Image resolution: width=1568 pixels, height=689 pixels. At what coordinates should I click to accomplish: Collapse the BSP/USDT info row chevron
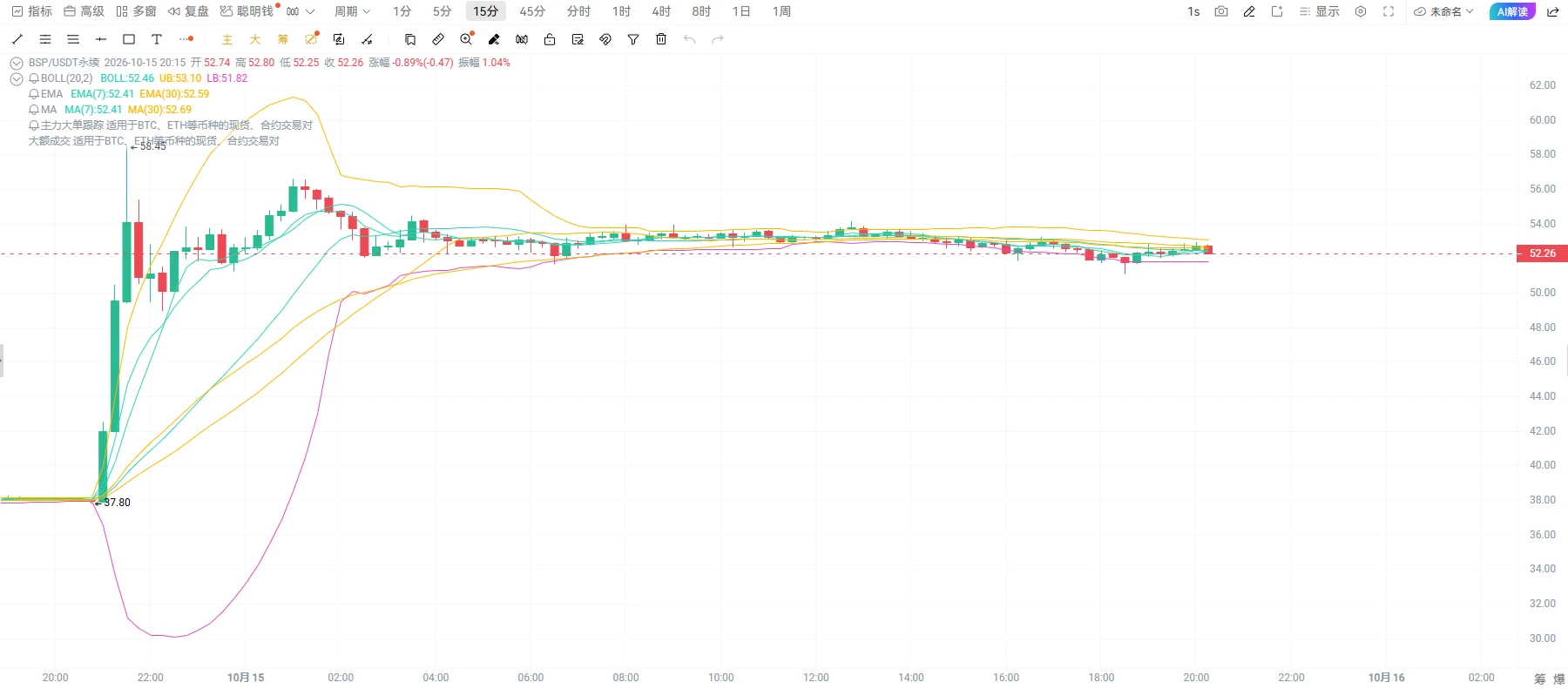click(x=17, y=63)
